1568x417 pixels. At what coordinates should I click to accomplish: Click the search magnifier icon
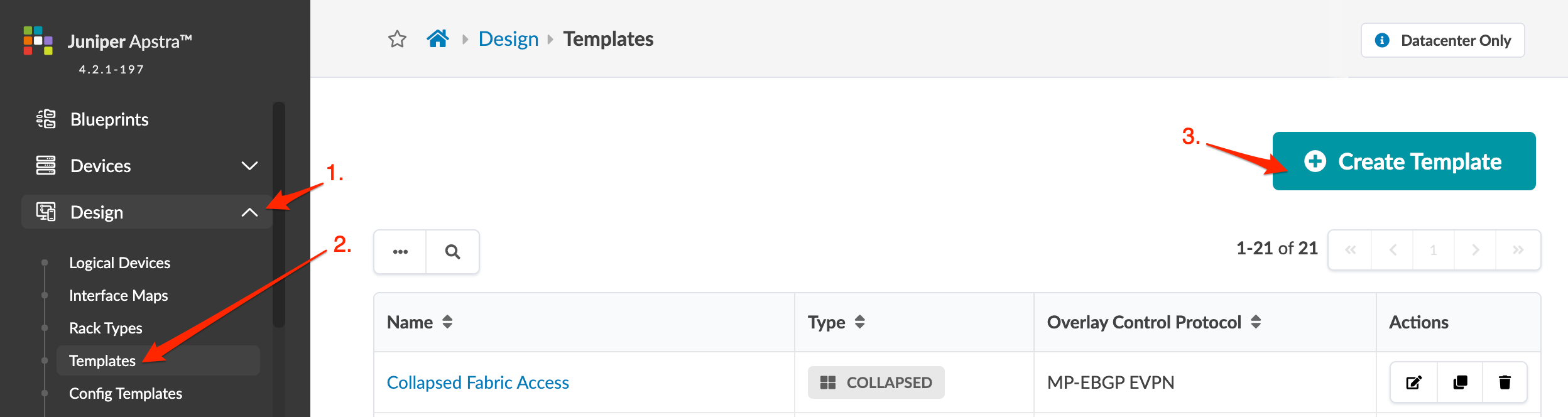(x=452, y=252)
